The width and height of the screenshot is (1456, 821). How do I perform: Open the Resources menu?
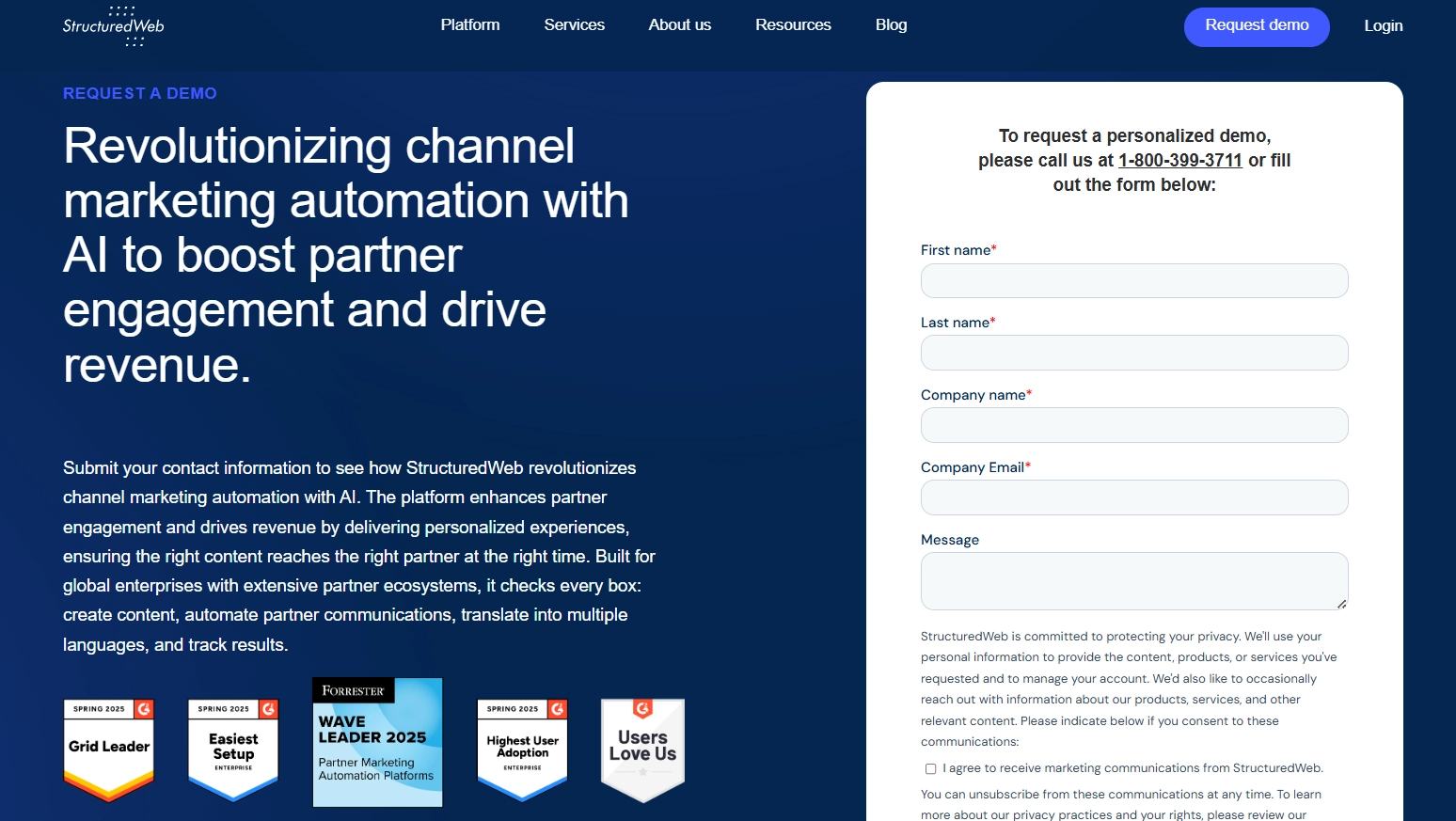coord(793,25)
